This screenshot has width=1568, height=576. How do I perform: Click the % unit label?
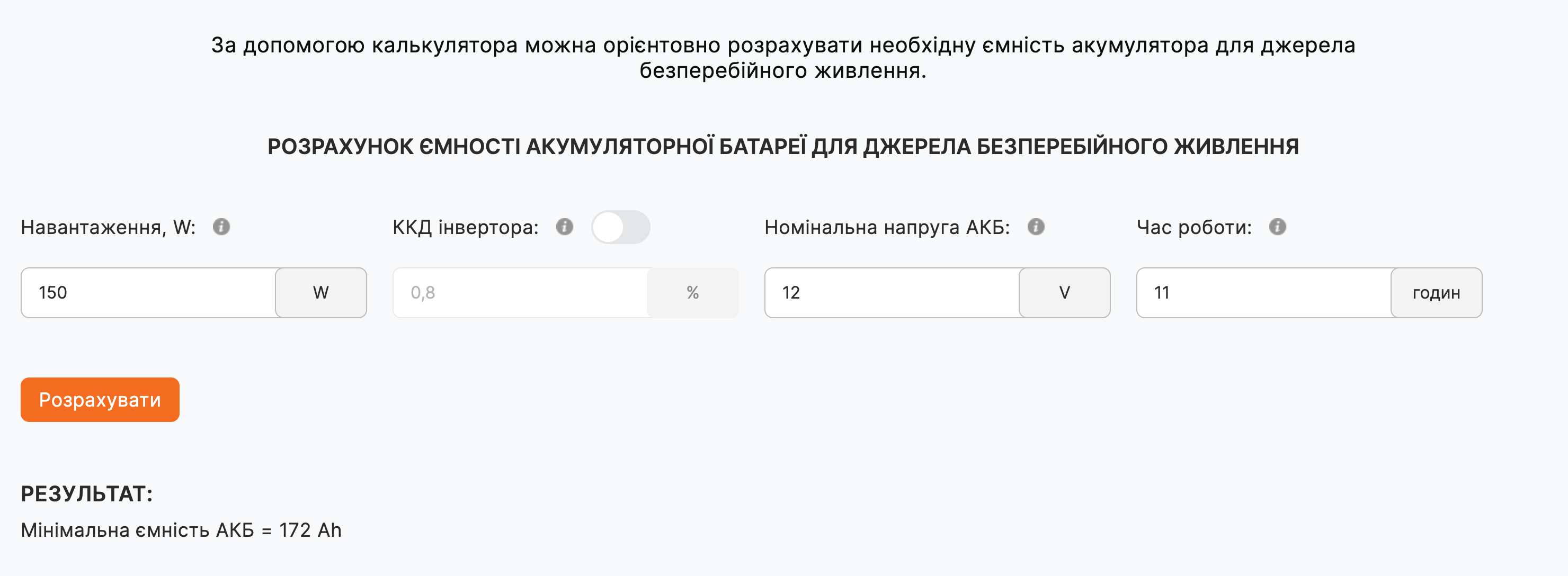point(693,293)
